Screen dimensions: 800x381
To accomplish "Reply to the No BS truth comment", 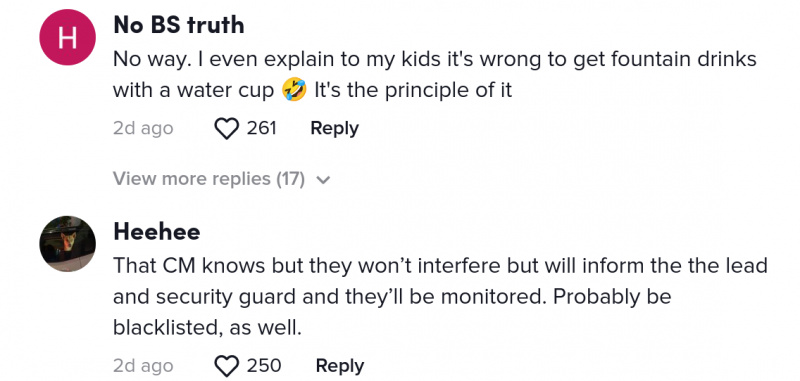I will [x=334, y=128].
